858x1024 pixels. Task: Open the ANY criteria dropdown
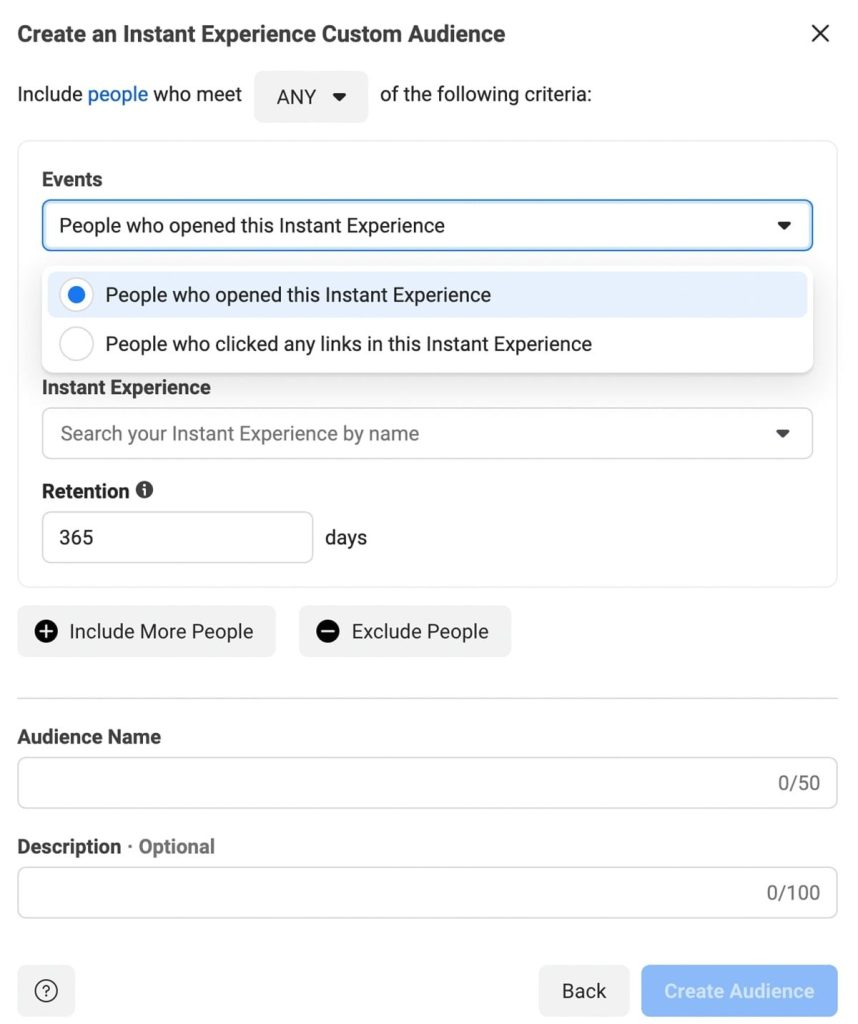click(311, 97)
